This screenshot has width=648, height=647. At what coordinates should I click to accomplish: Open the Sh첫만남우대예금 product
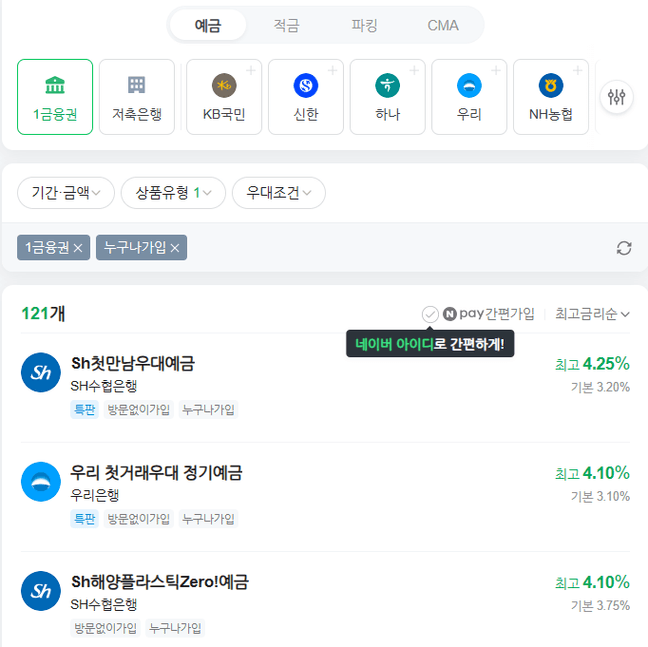coord(133,363)
